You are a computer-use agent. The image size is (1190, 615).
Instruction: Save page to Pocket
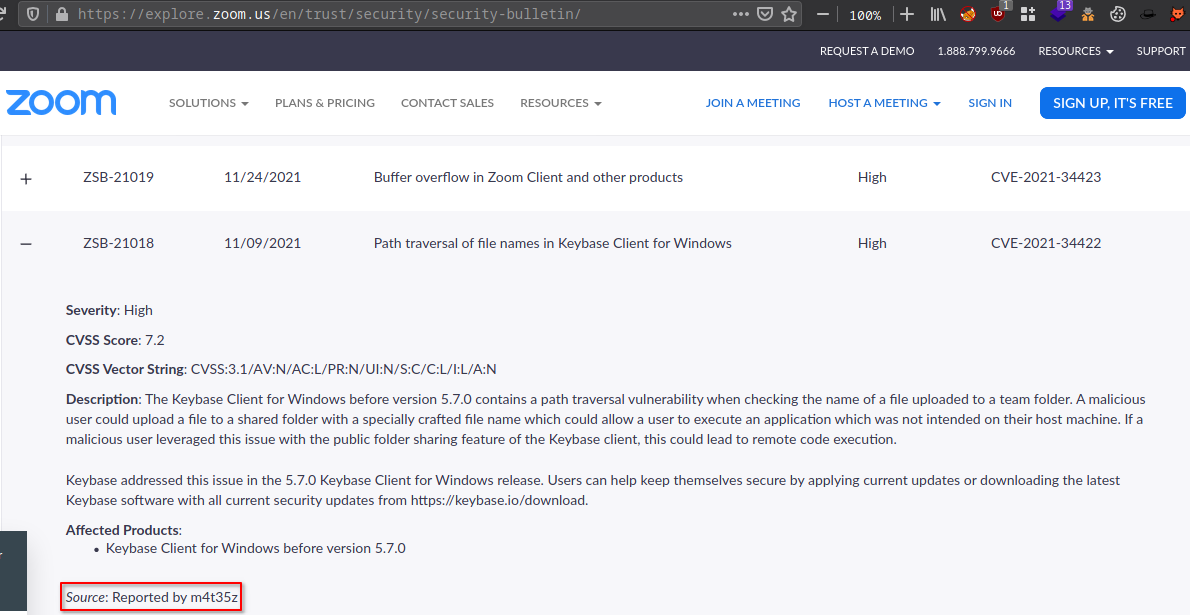[765, 15]
